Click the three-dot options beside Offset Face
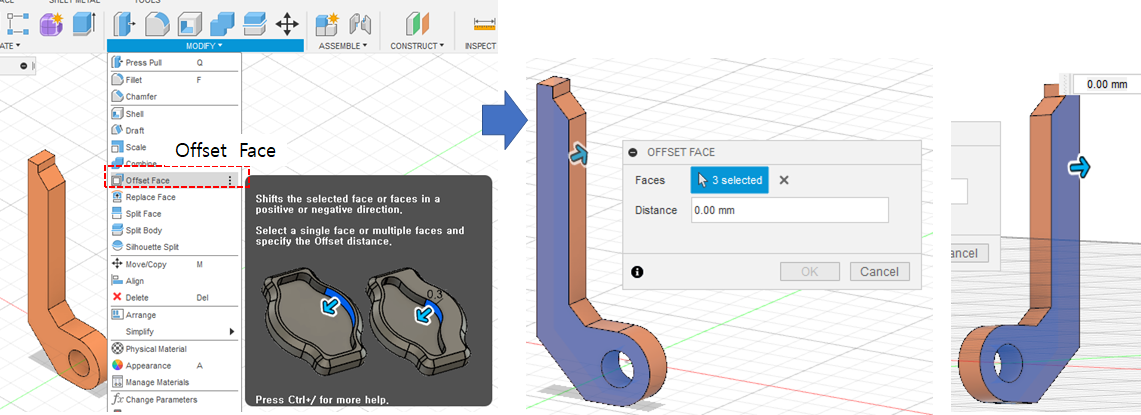The image size is (1141, 415). click(x=230, y=181)
